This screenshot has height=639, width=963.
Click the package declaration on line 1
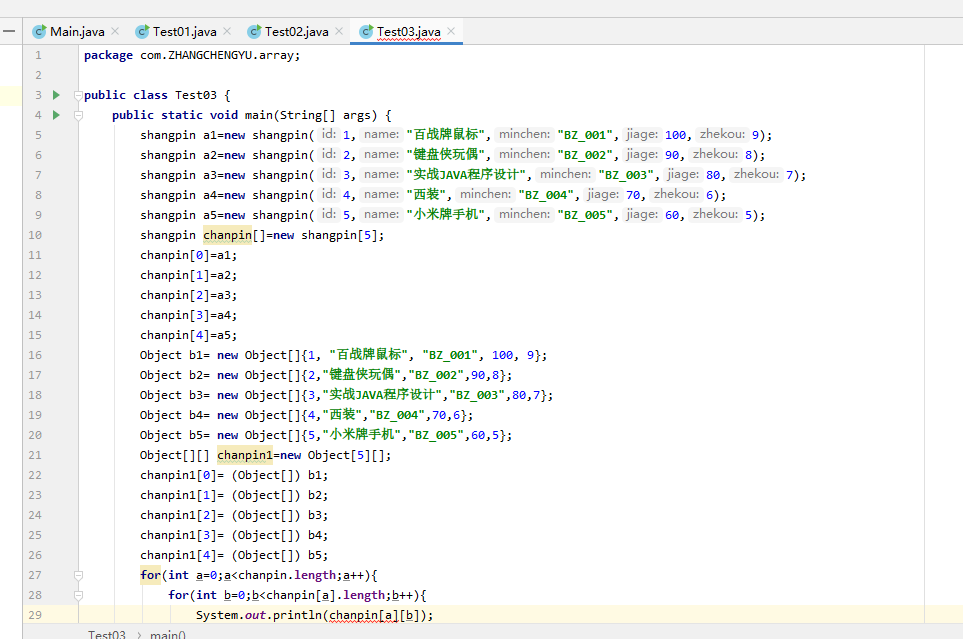click(192, 55)
